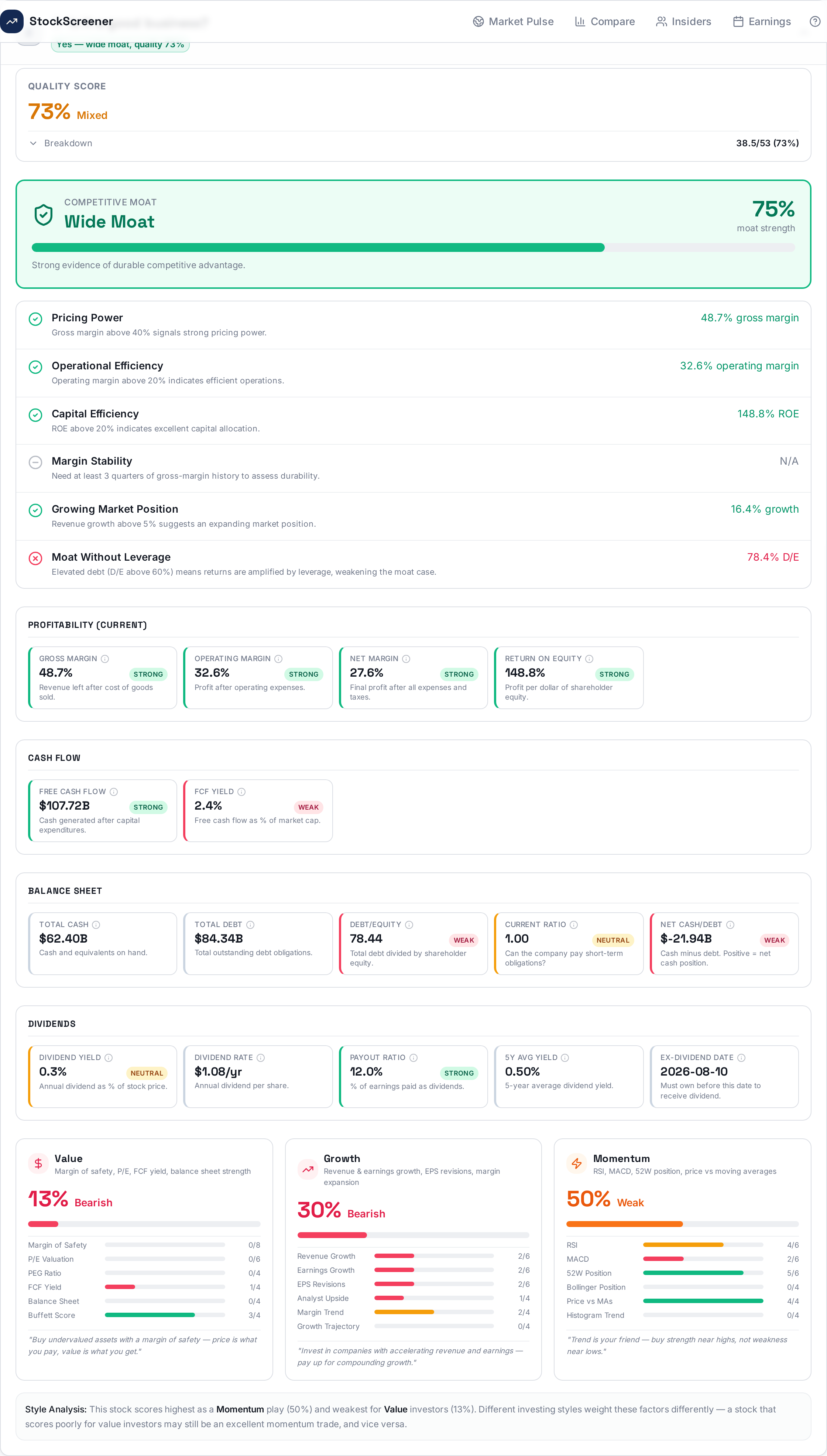Click the Wide Moat shield icon
The height and width of the screenshot is (1456, 827).
(44, 215)
